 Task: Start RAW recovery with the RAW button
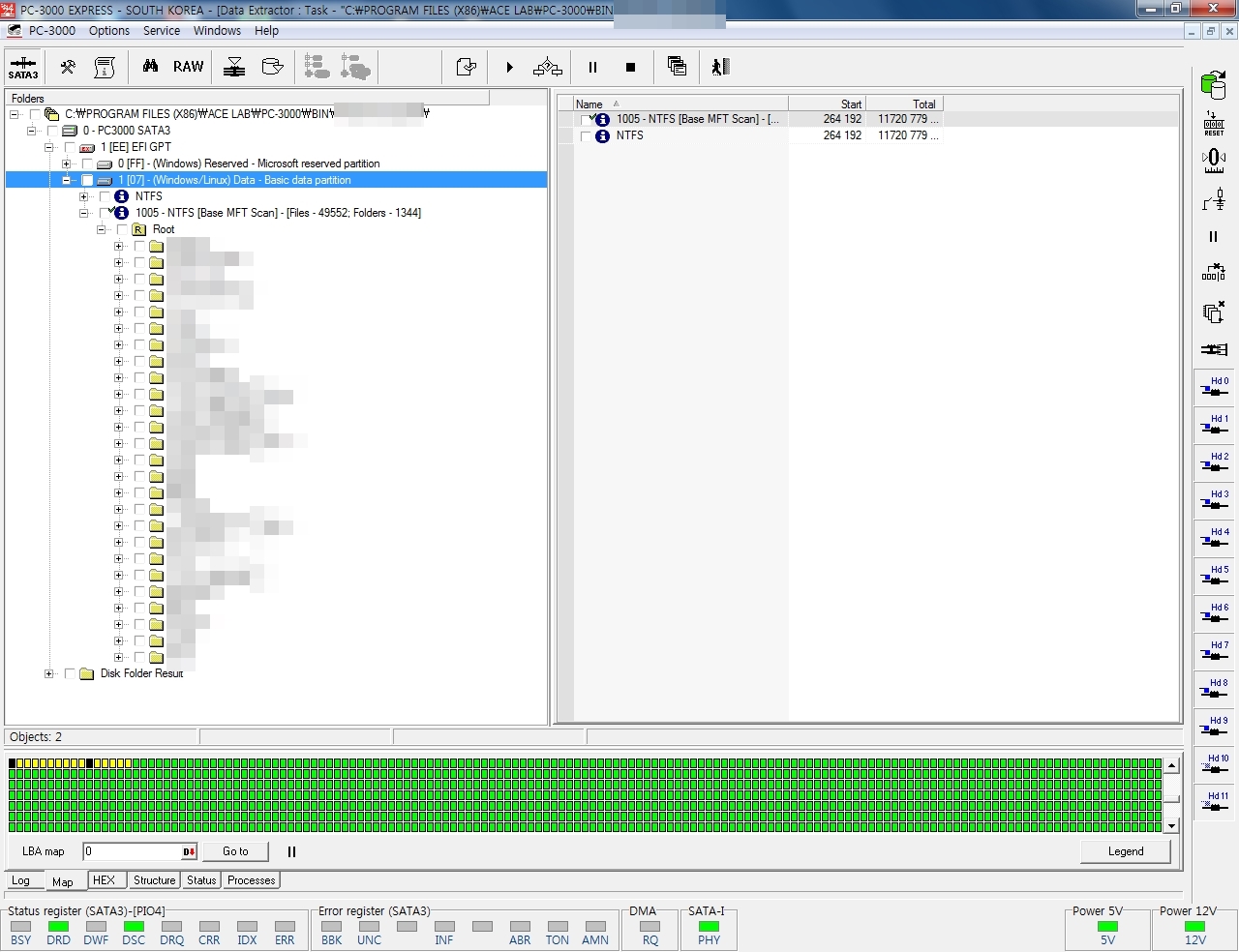point(189,67)
